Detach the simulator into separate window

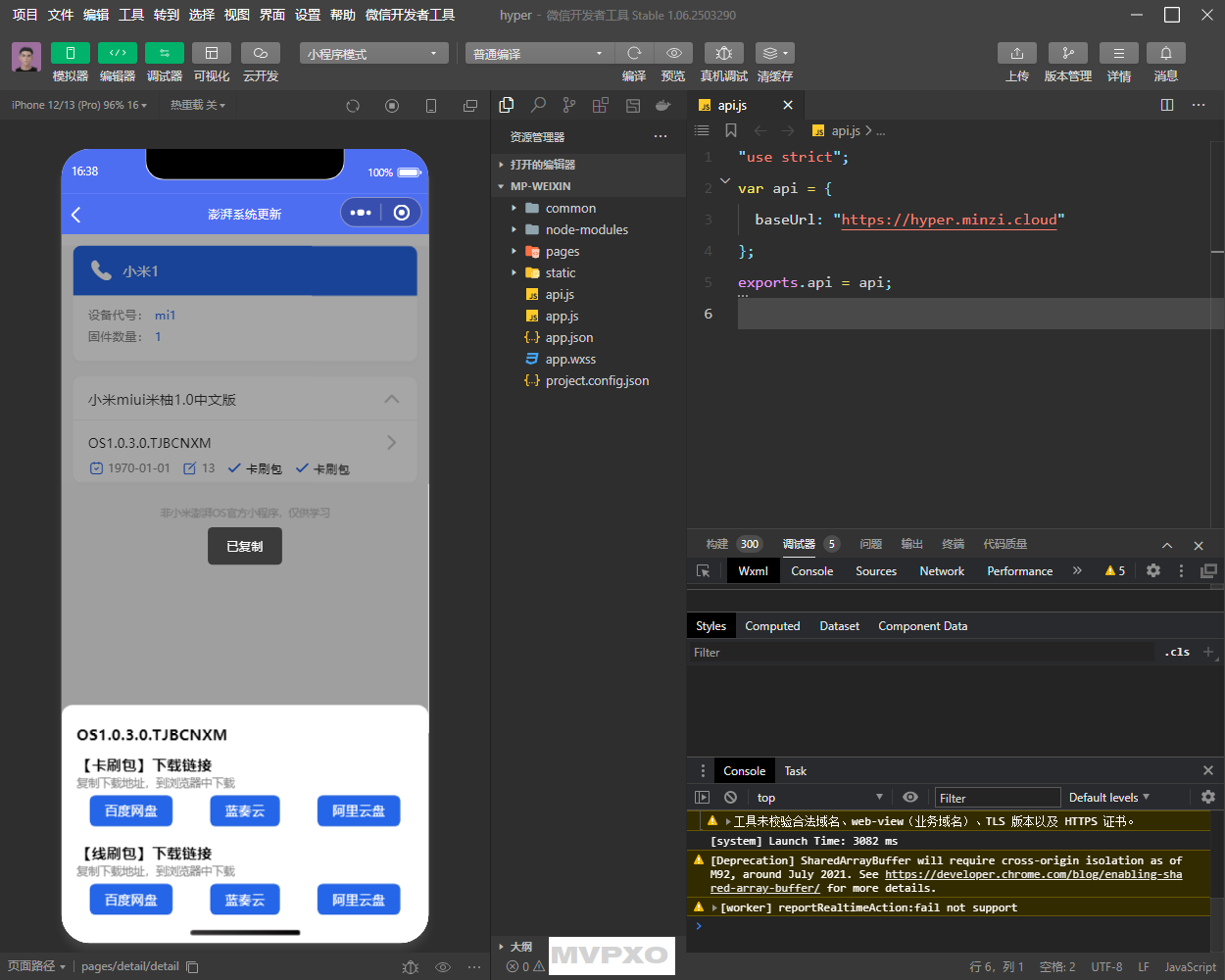(470, 106)
